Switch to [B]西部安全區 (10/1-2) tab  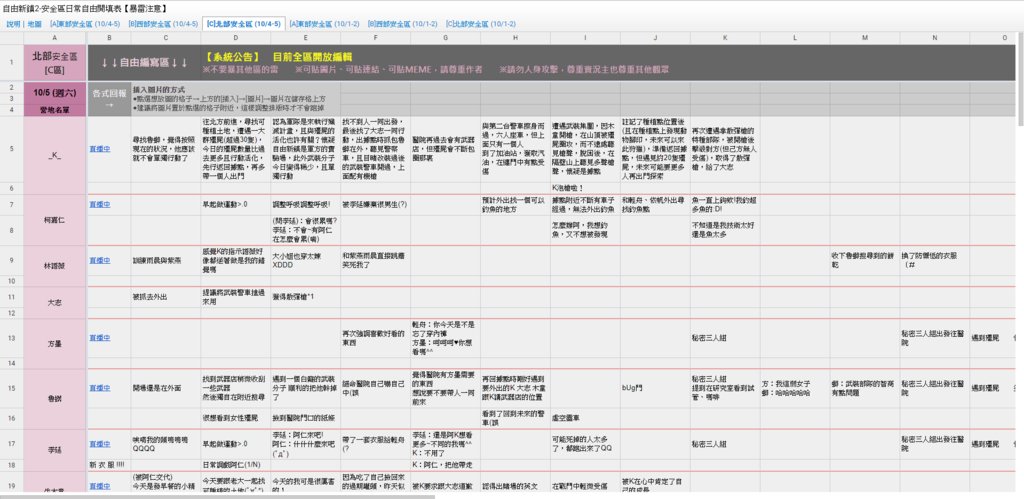[403, 24]
